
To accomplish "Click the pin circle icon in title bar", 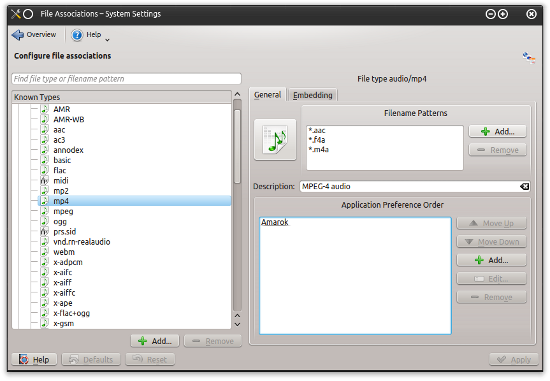I will [28, 14].
